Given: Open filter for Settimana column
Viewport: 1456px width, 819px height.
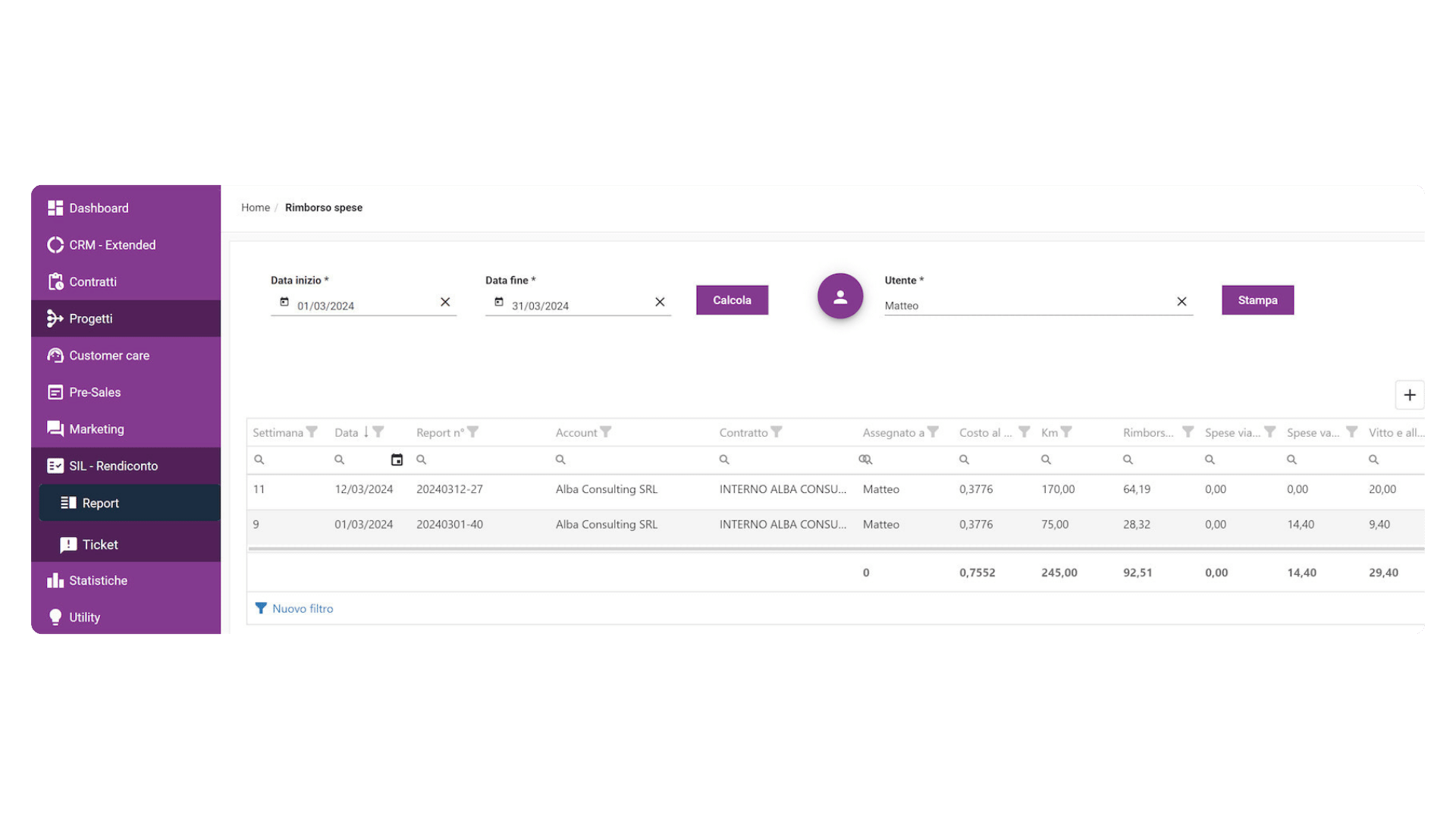Looking at the screenshot, I should click(x=312, y=432).
